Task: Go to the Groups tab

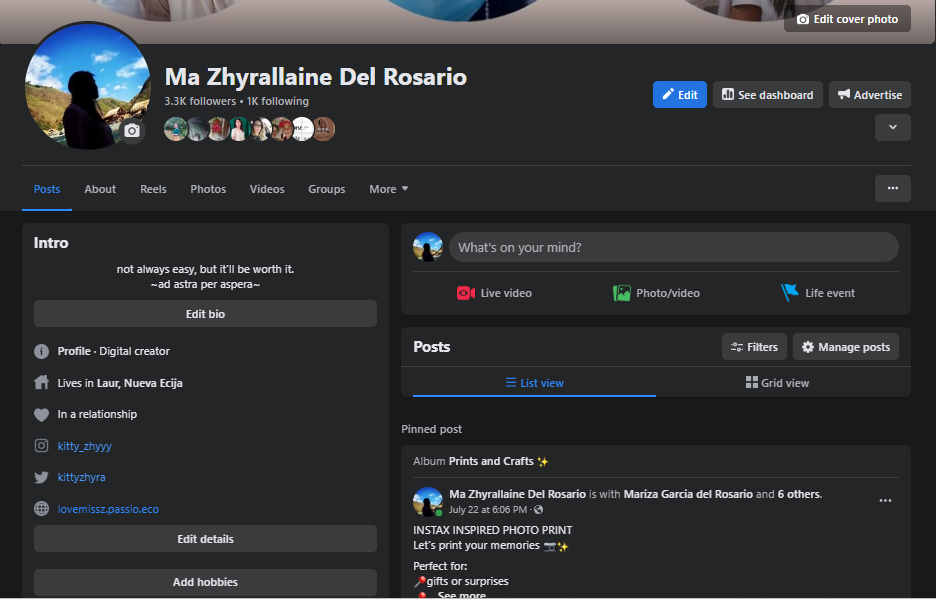Action: pyautogui.click(x=327, y=189)
